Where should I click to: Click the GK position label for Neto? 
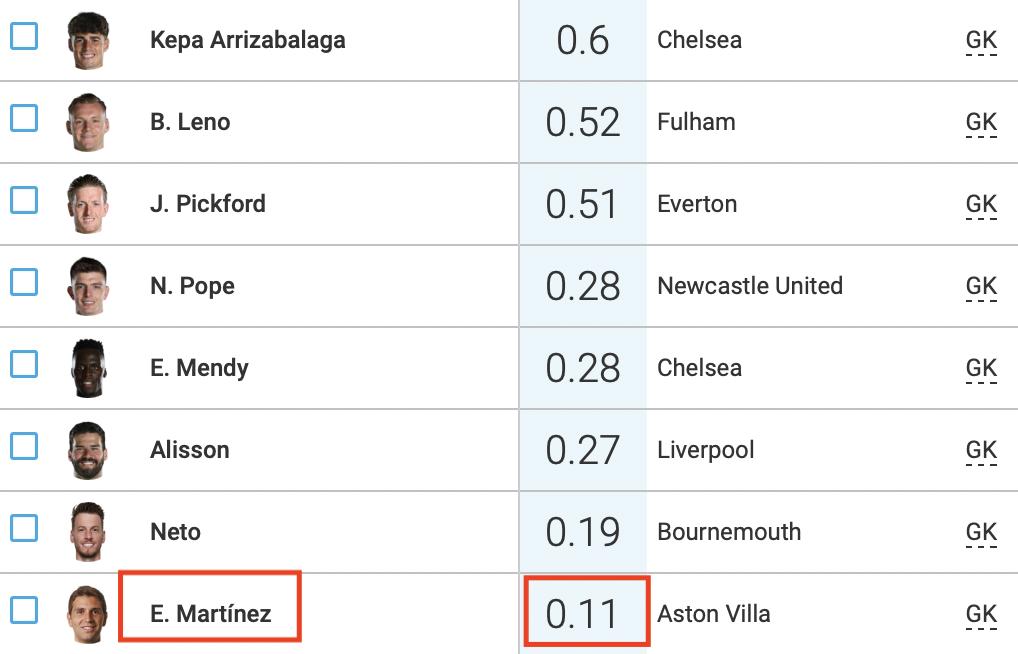[x=981, y=532]
